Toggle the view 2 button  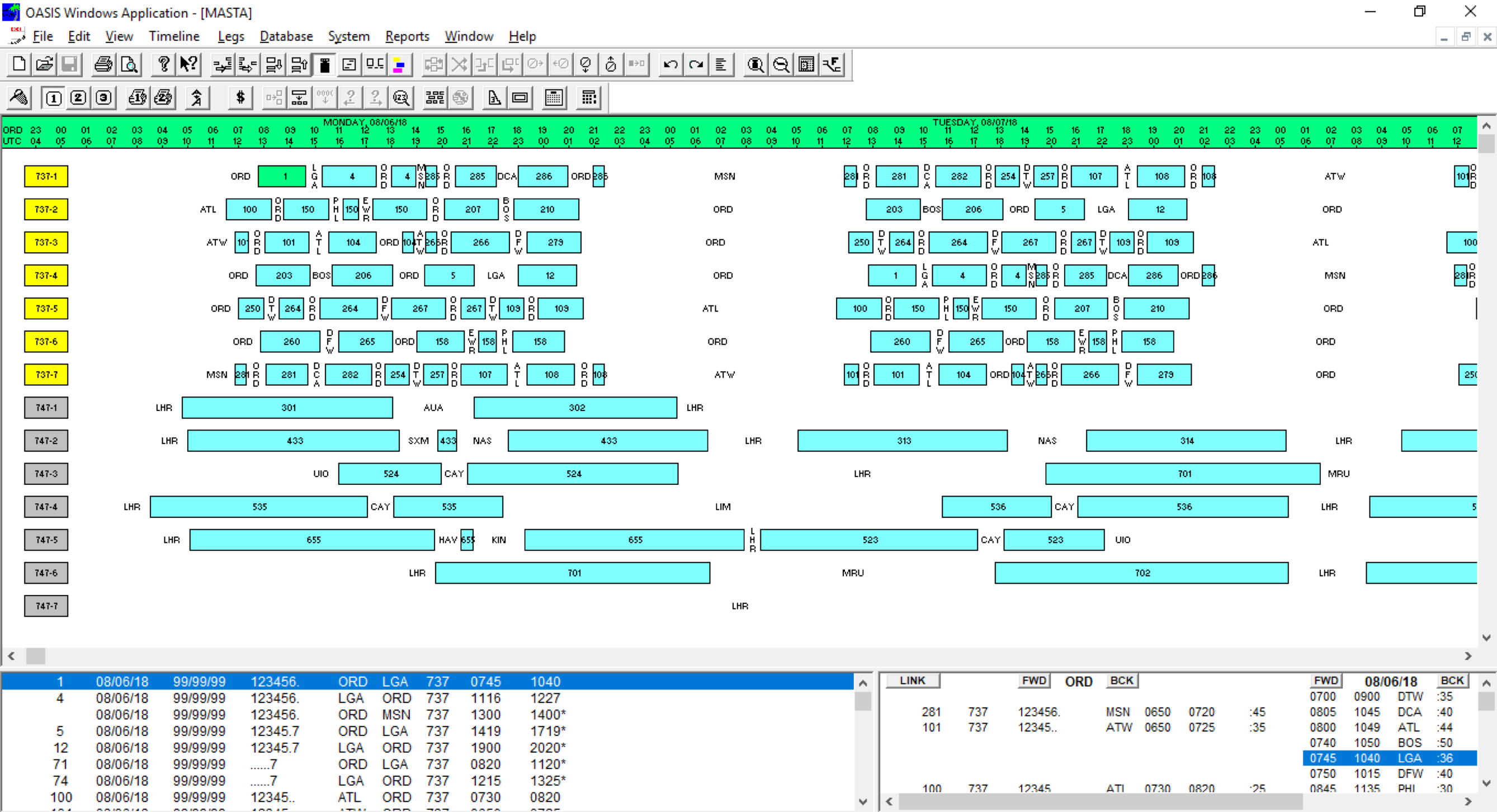tap(78, 98)
